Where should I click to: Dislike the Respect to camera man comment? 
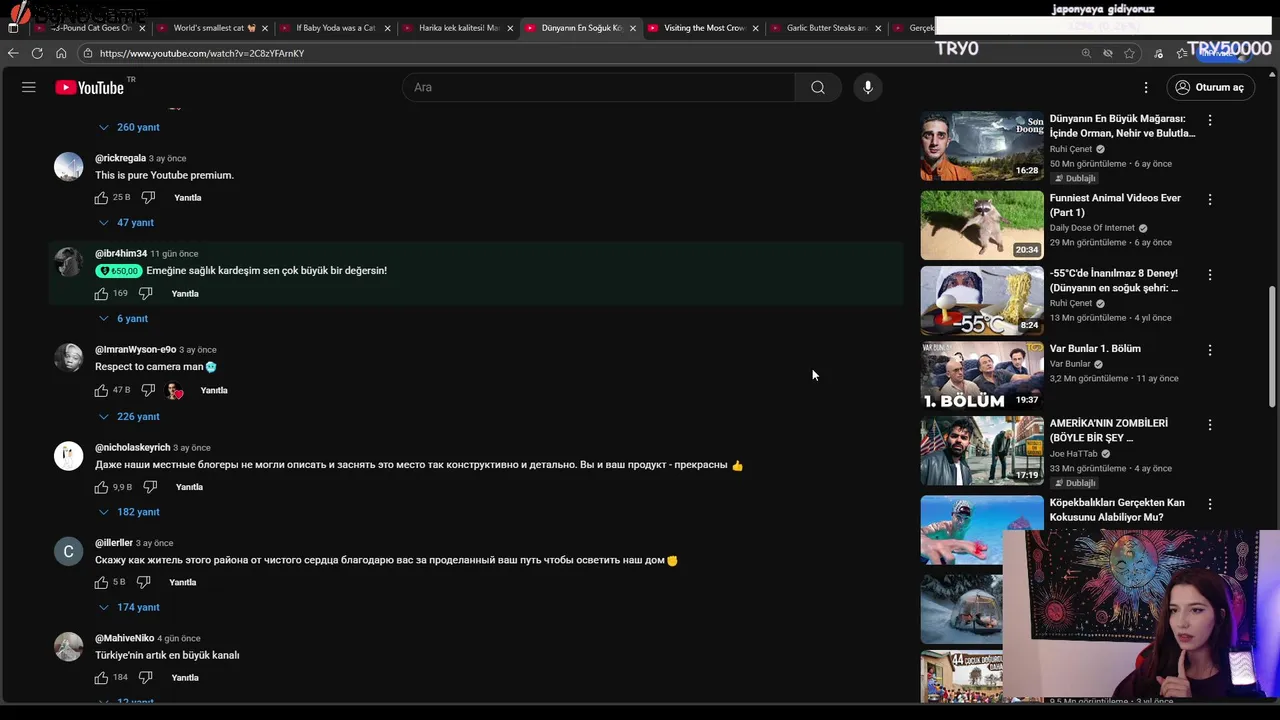148,390
